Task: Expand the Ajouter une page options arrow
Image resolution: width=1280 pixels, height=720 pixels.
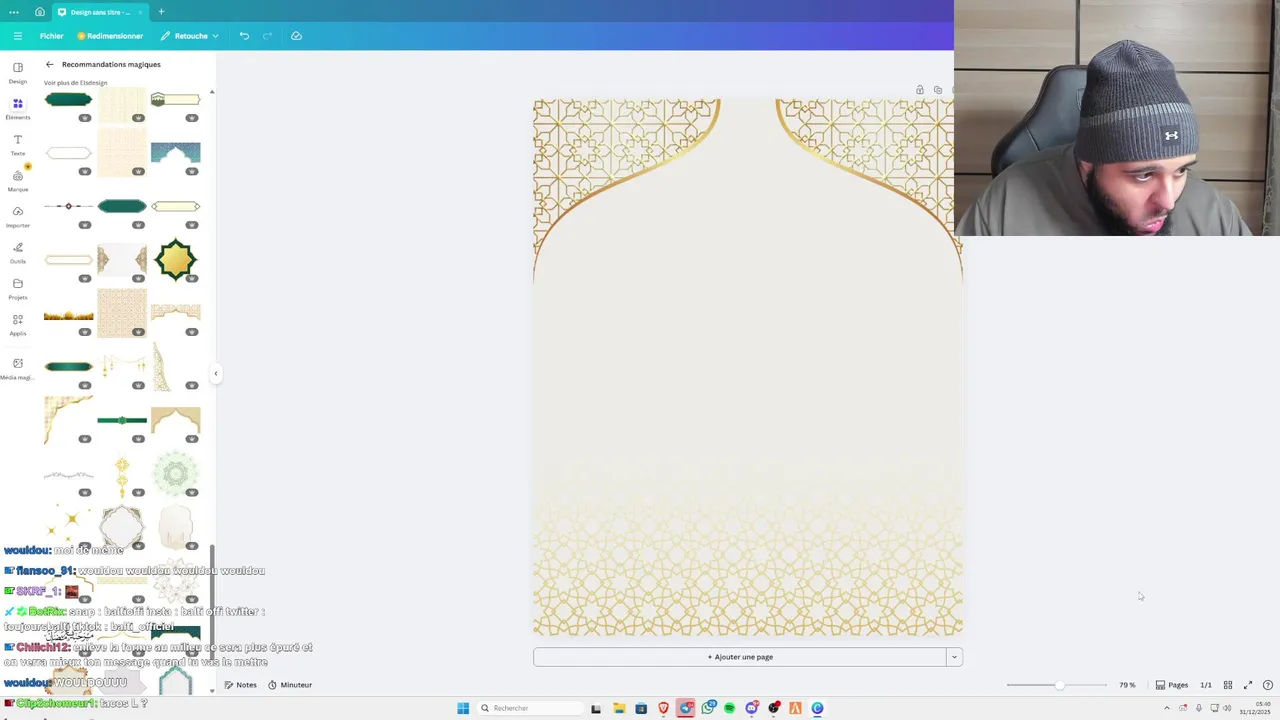Action: pyautogui.click(x=954, y=657)
